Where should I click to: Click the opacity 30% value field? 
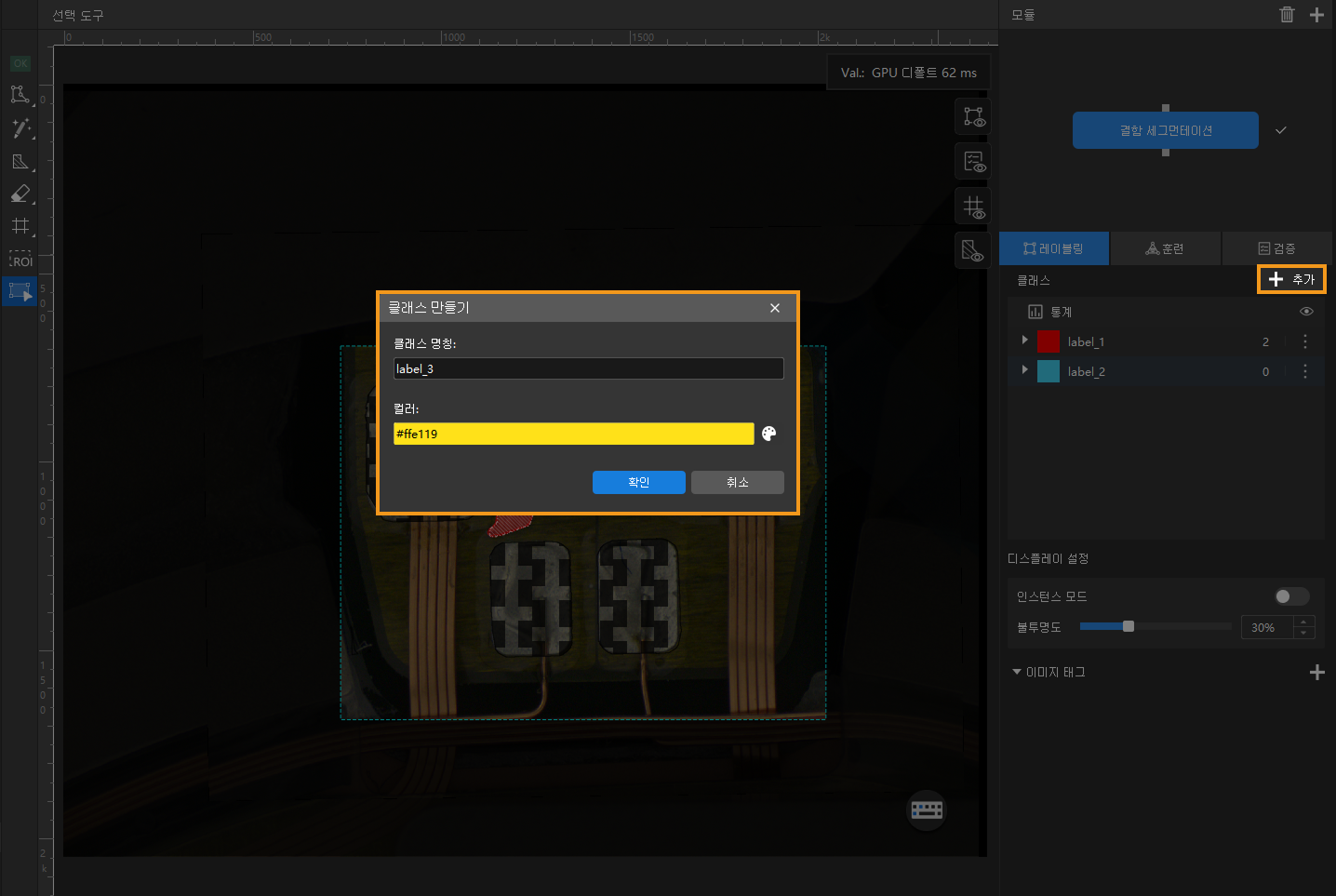click(1266, 627)
